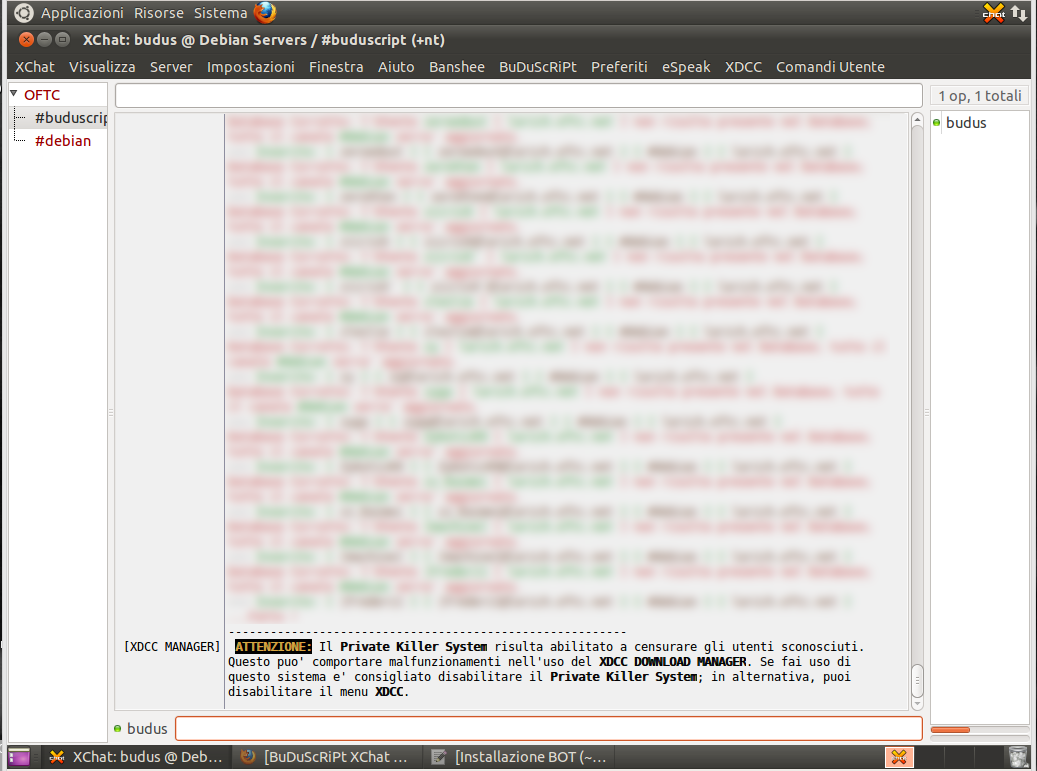Switch to the BuDuScRiPt XChat Firefox taskbar window
The height and width of the screenshot is (771, 1037).
(325, 756)
